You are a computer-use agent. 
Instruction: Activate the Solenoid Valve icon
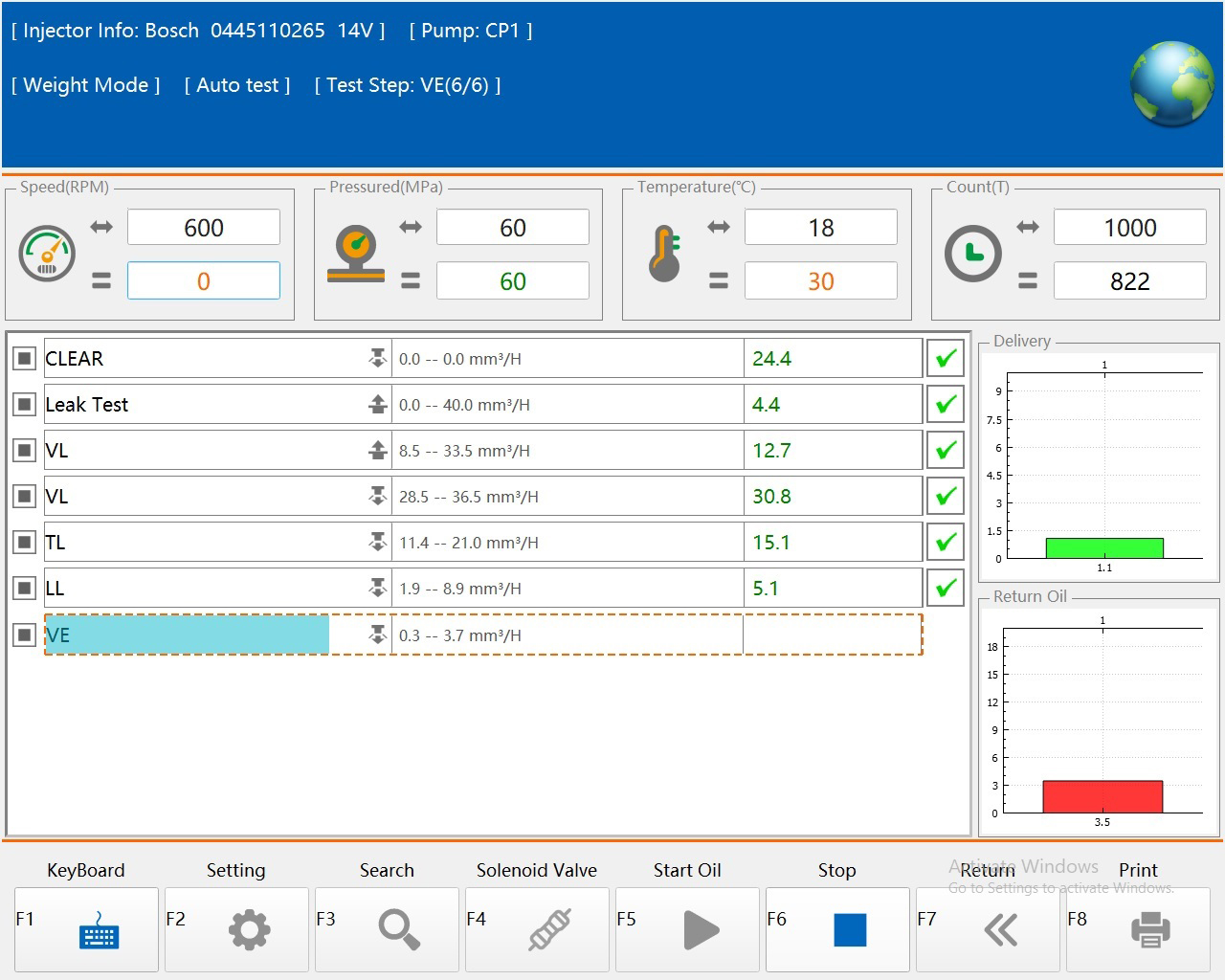(x=549, y=929)
